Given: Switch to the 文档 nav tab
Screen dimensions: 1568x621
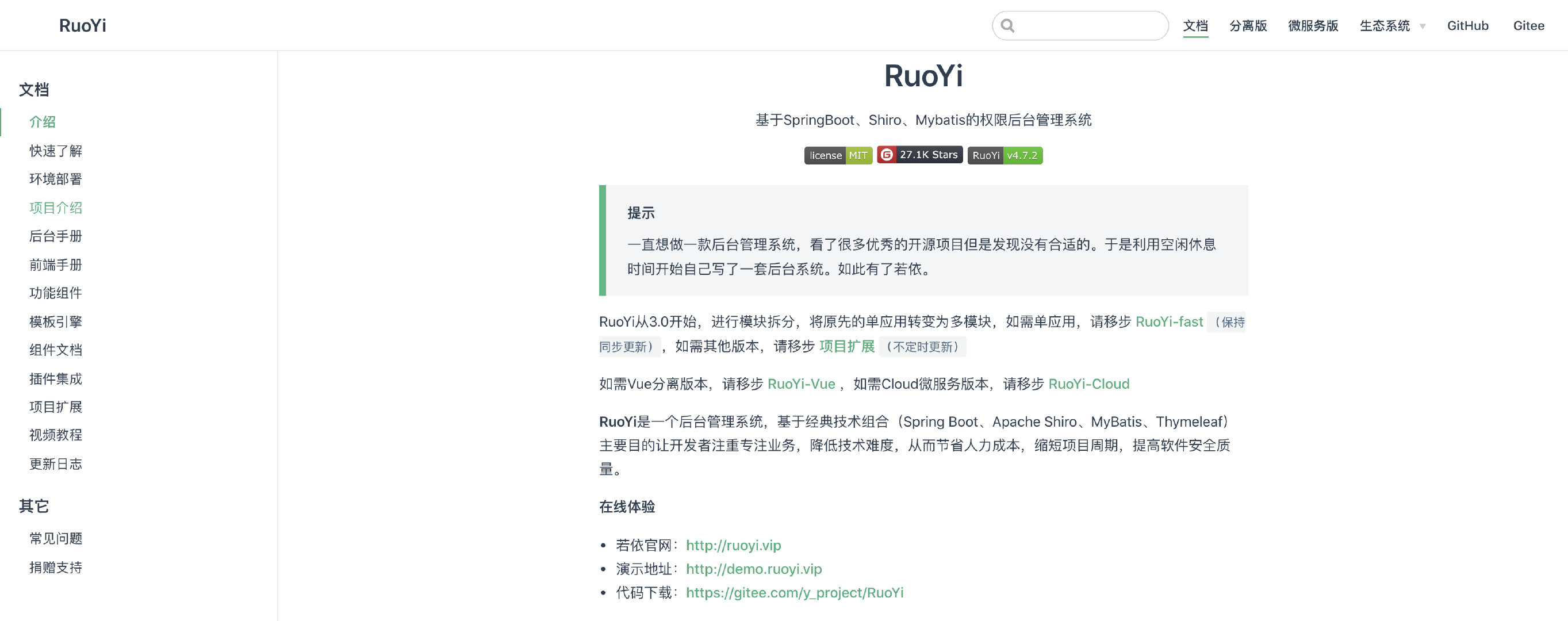Looking at the screenshot, I should coord(1195,25).
